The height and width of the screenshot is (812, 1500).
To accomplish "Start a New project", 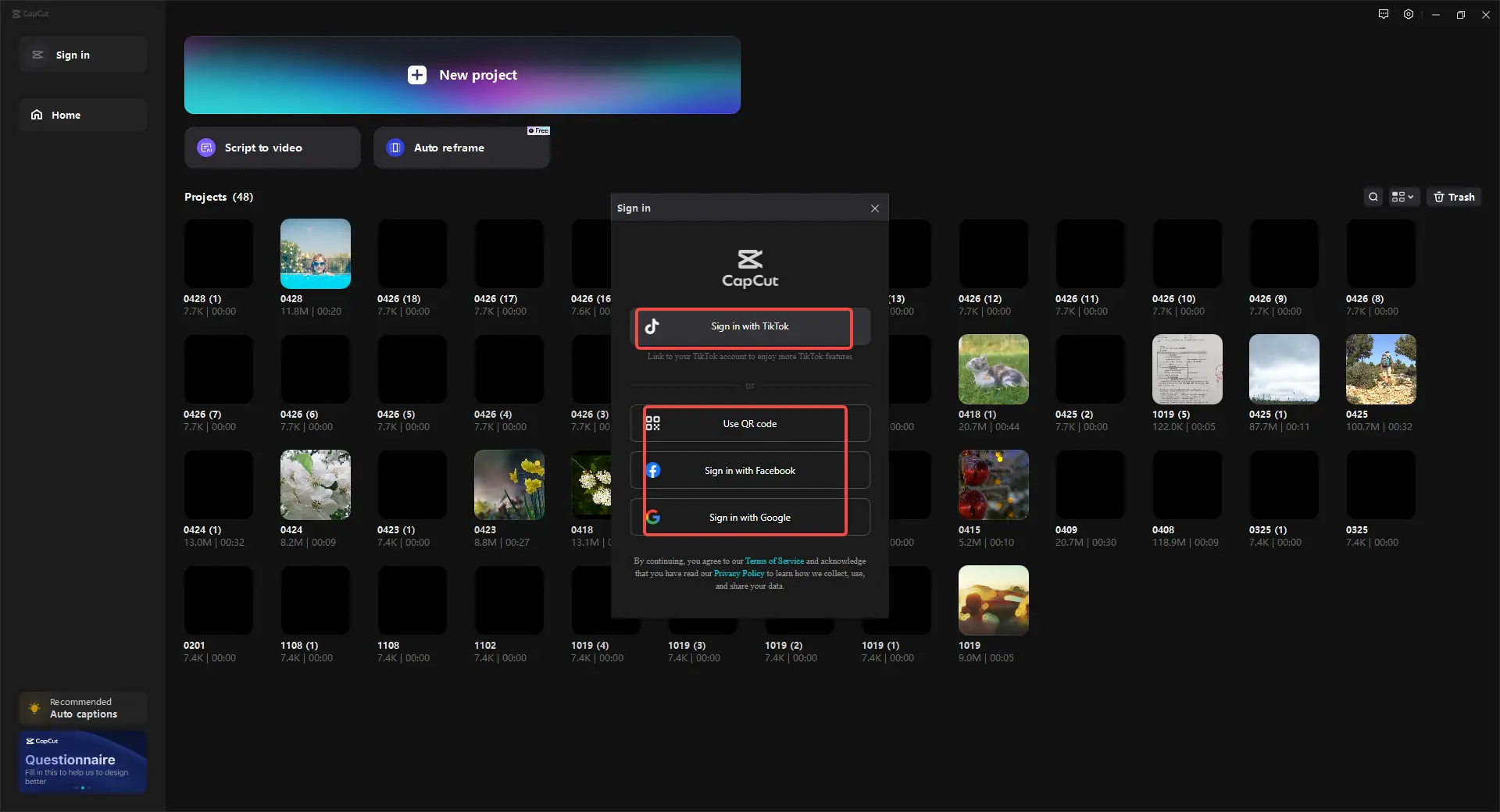I will coord(462,75).
